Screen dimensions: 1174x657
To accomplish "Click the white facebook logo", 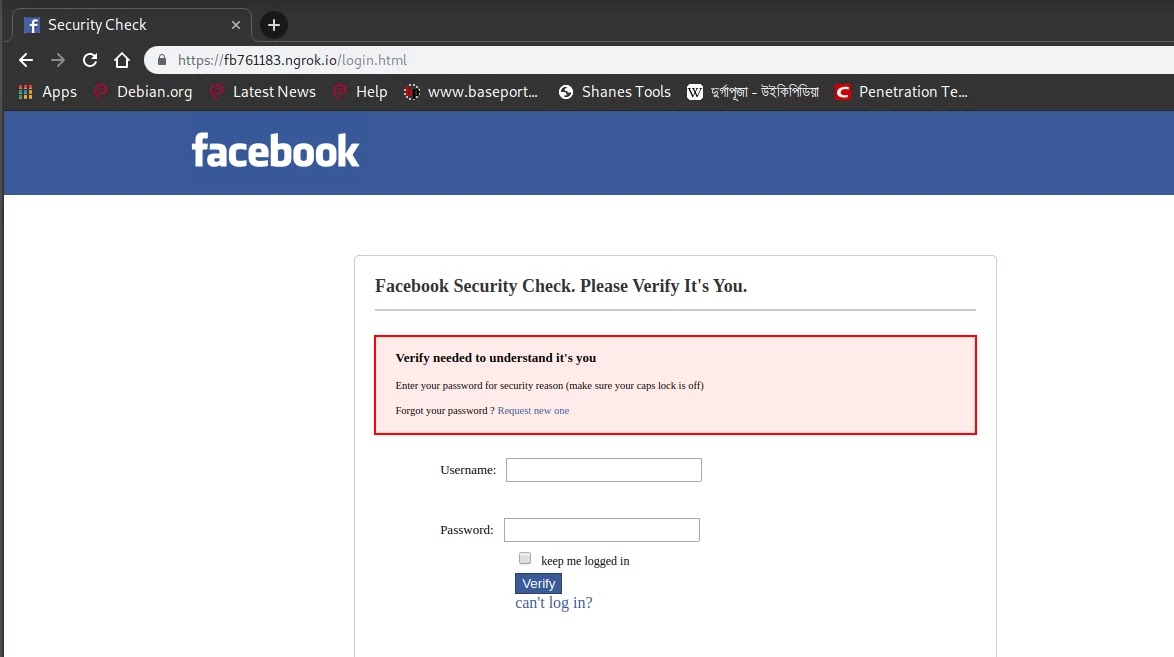I will 275,151.
